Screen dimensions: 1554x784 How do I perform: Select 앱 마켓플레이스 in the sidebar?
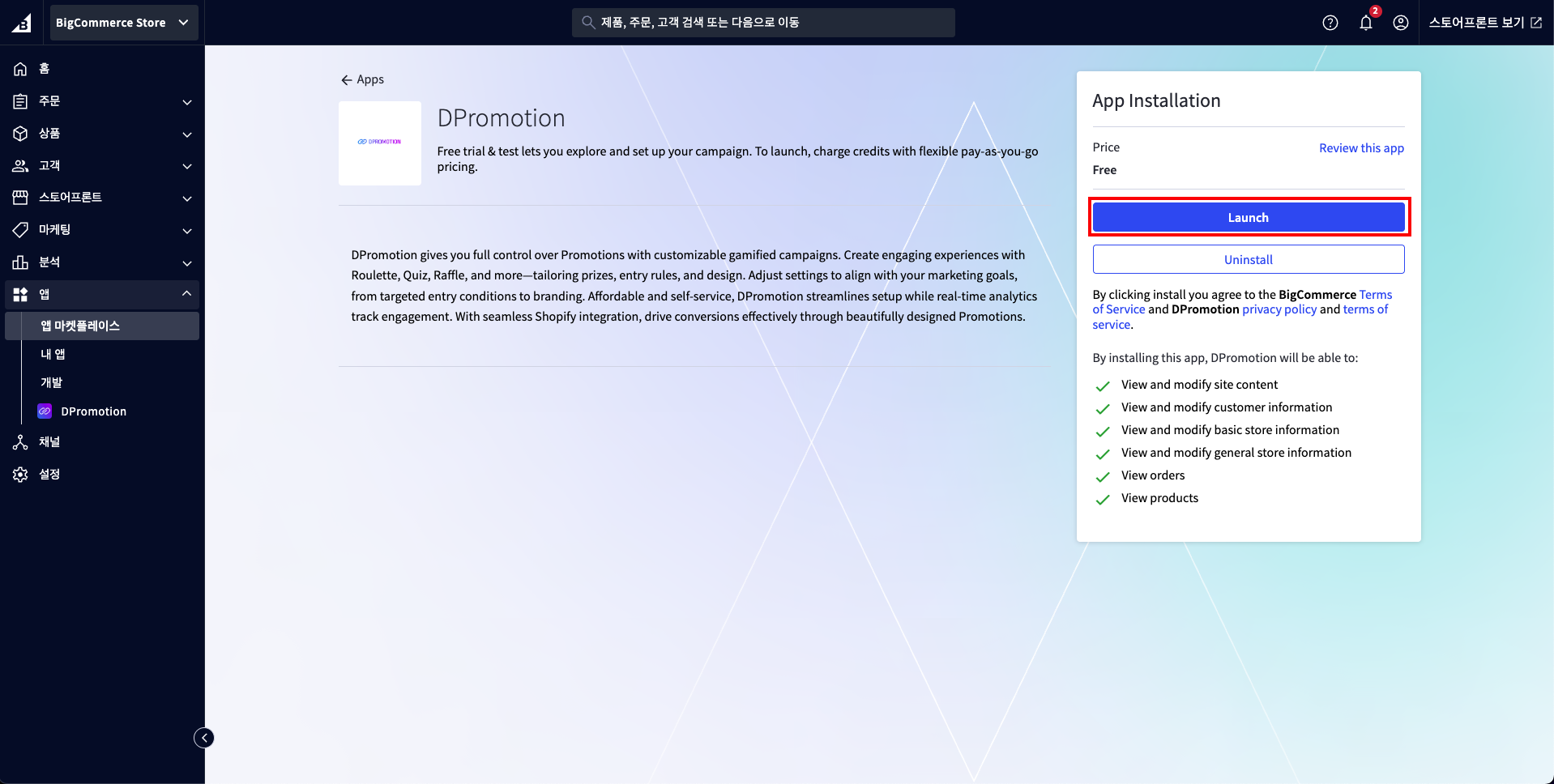pos(102,326)
